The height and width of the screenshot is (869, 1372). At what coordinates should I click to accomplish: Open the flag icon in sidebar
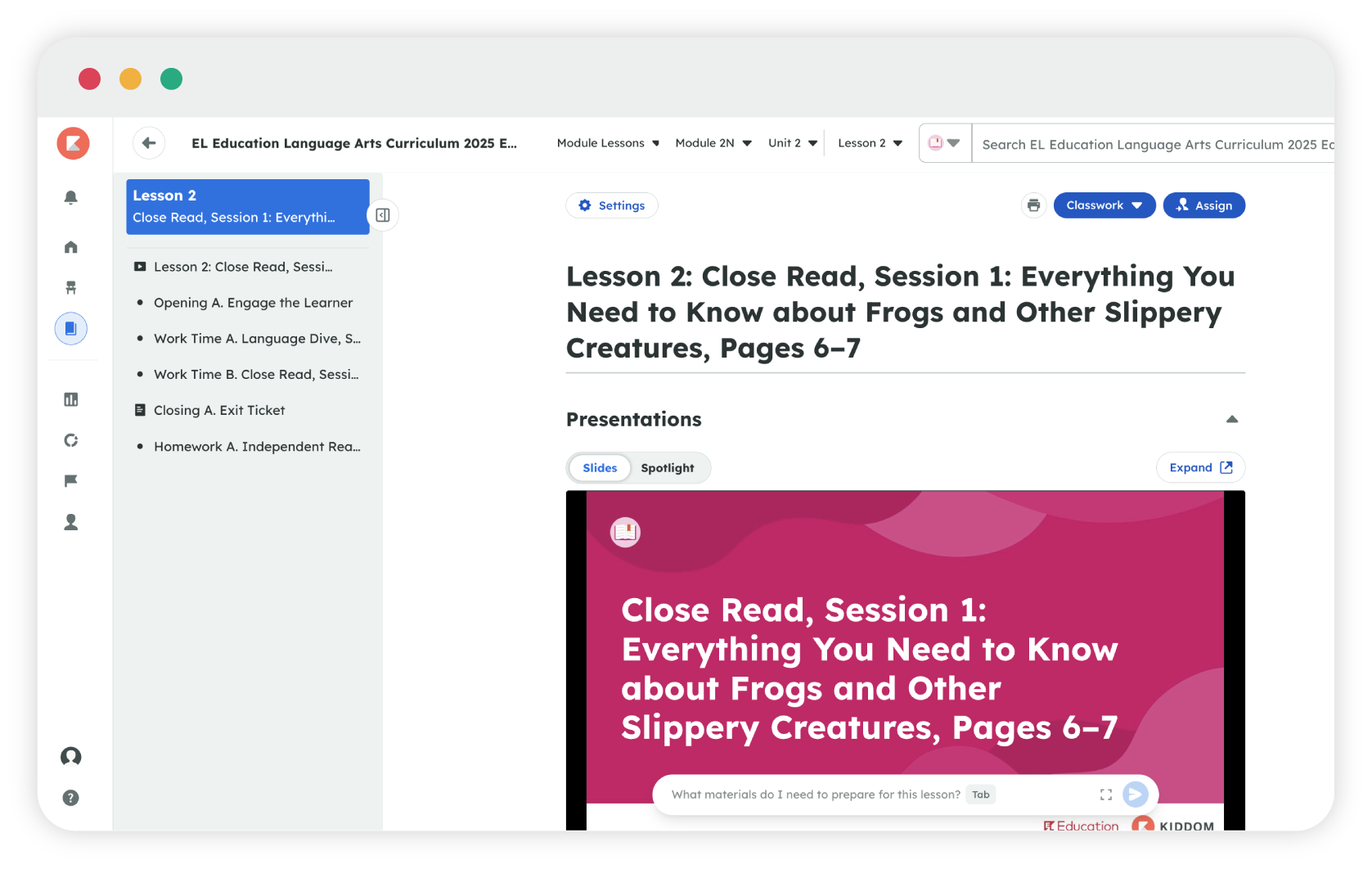tap(71, 480)
